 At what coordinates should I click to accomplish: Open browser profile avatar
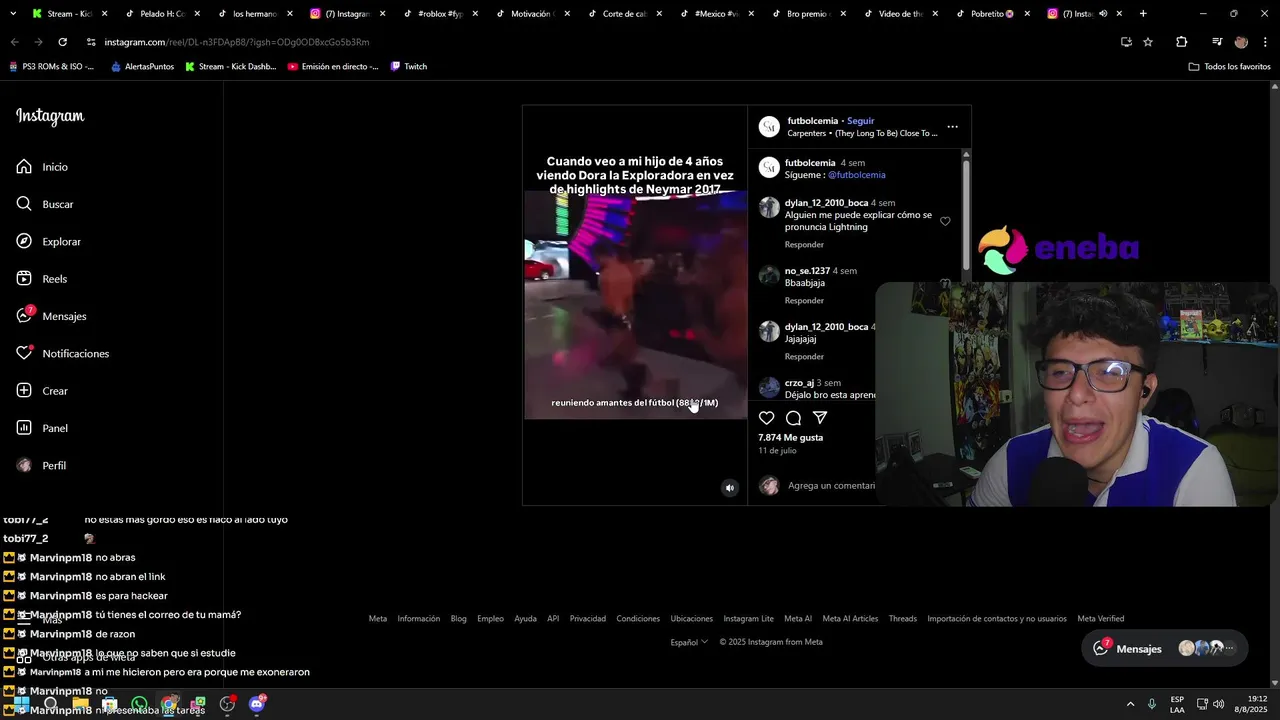tap(1241, 42)
